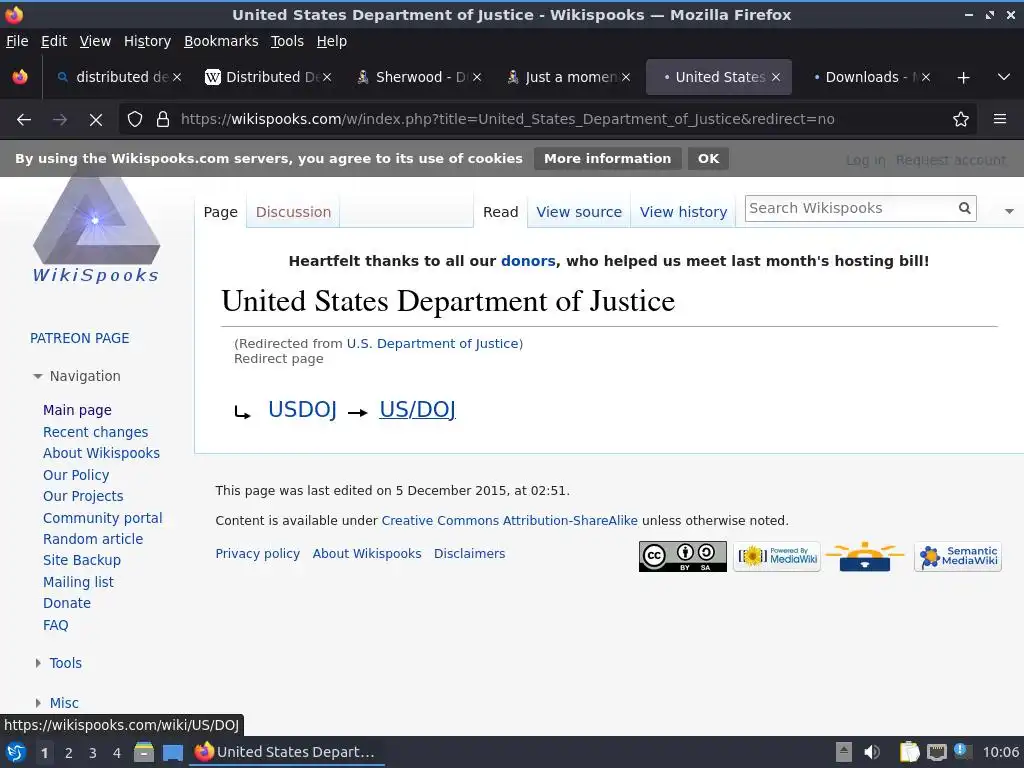Open Firefox View pinned icon

click(x=20, y=77)
